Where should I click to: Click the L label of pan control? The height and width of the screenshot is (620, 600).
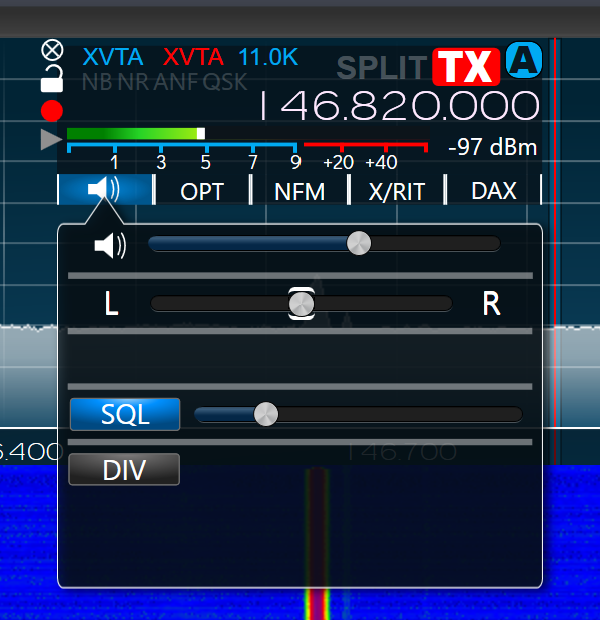(111, 303)
